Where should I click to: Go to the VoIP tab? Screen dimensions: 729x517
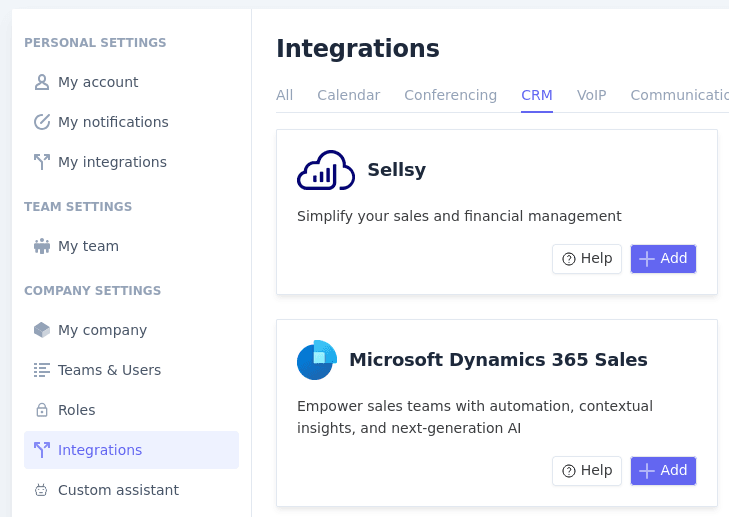(x=591, y=95)
